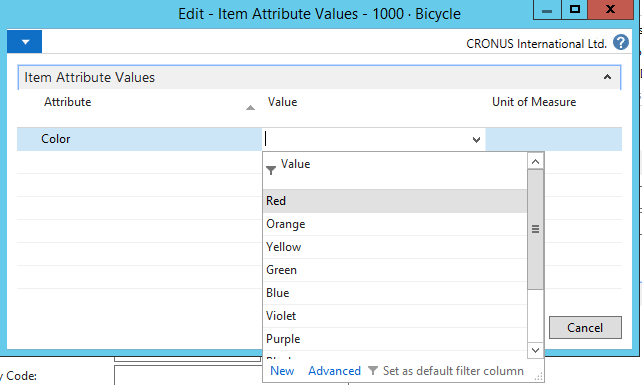The image size is (642, 385).
Task: Click the Cancel button
Action: 585,328
